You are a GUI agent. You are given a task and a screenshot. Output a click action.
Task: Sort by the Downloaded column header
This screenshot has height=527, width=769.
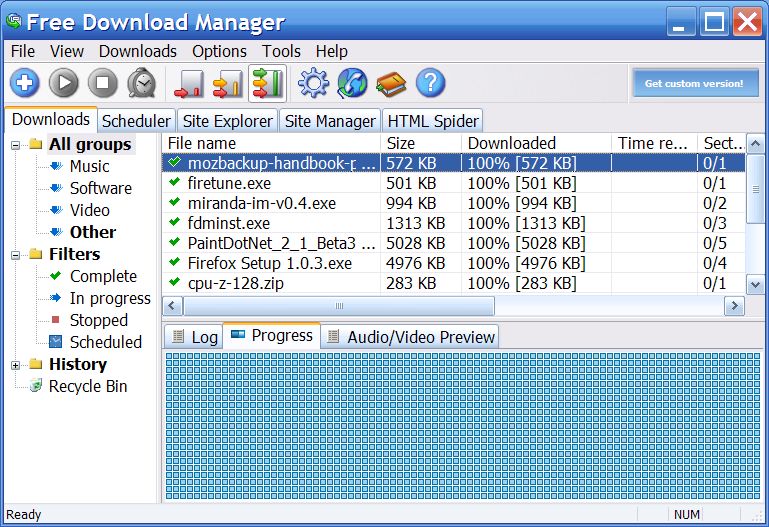click(x=537, y=143)
